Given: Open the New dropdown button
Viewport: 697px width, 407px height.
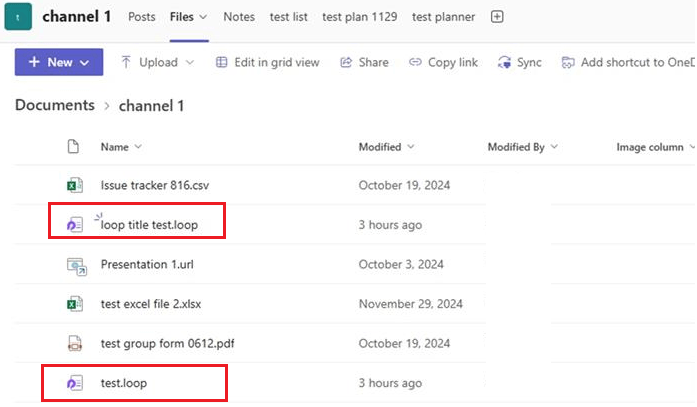Looking at the screenshot, I should tap(59, 62).
